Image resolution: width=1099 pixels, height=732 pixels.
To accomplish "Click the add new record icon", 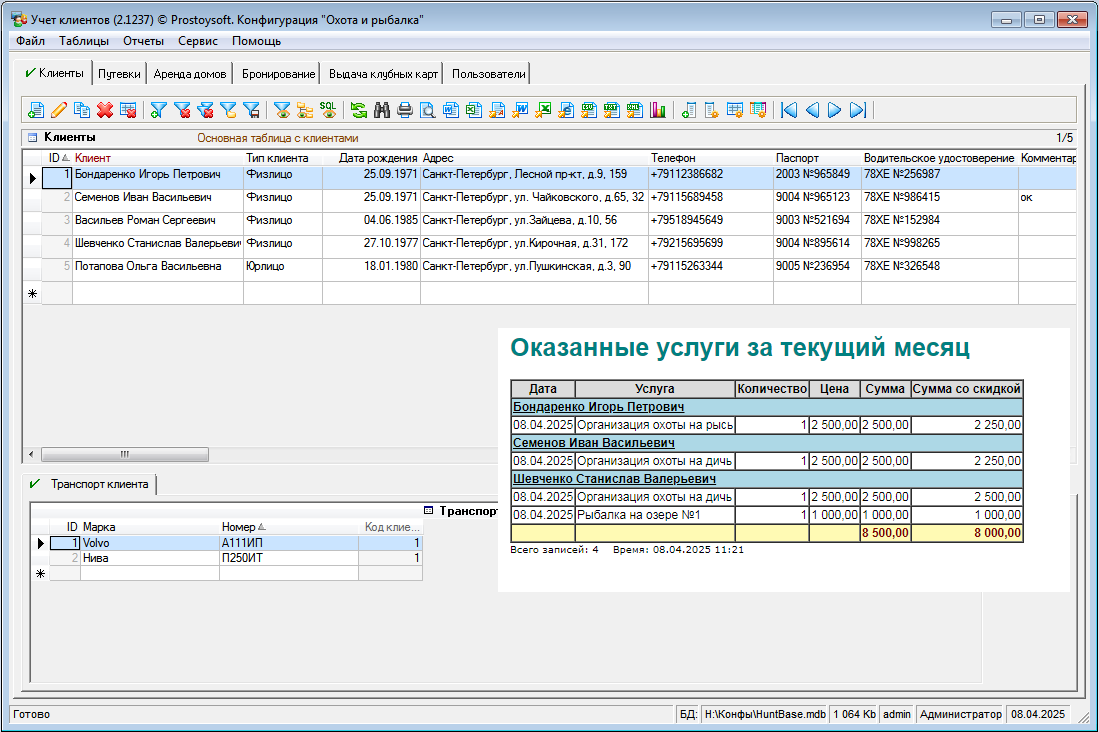I will click(36, 110).
